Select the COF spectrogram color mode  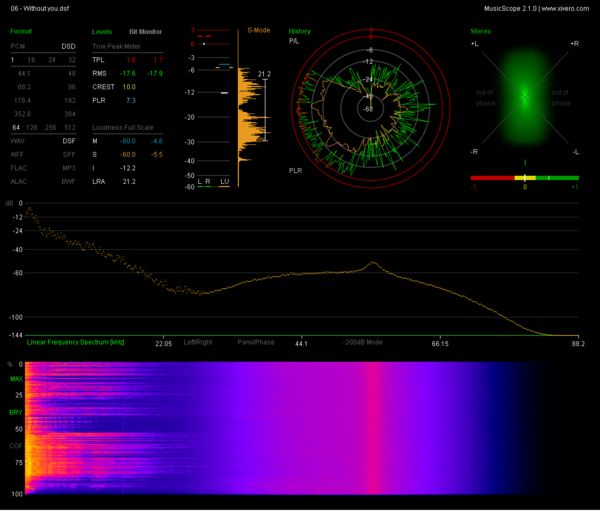(16, 446)
